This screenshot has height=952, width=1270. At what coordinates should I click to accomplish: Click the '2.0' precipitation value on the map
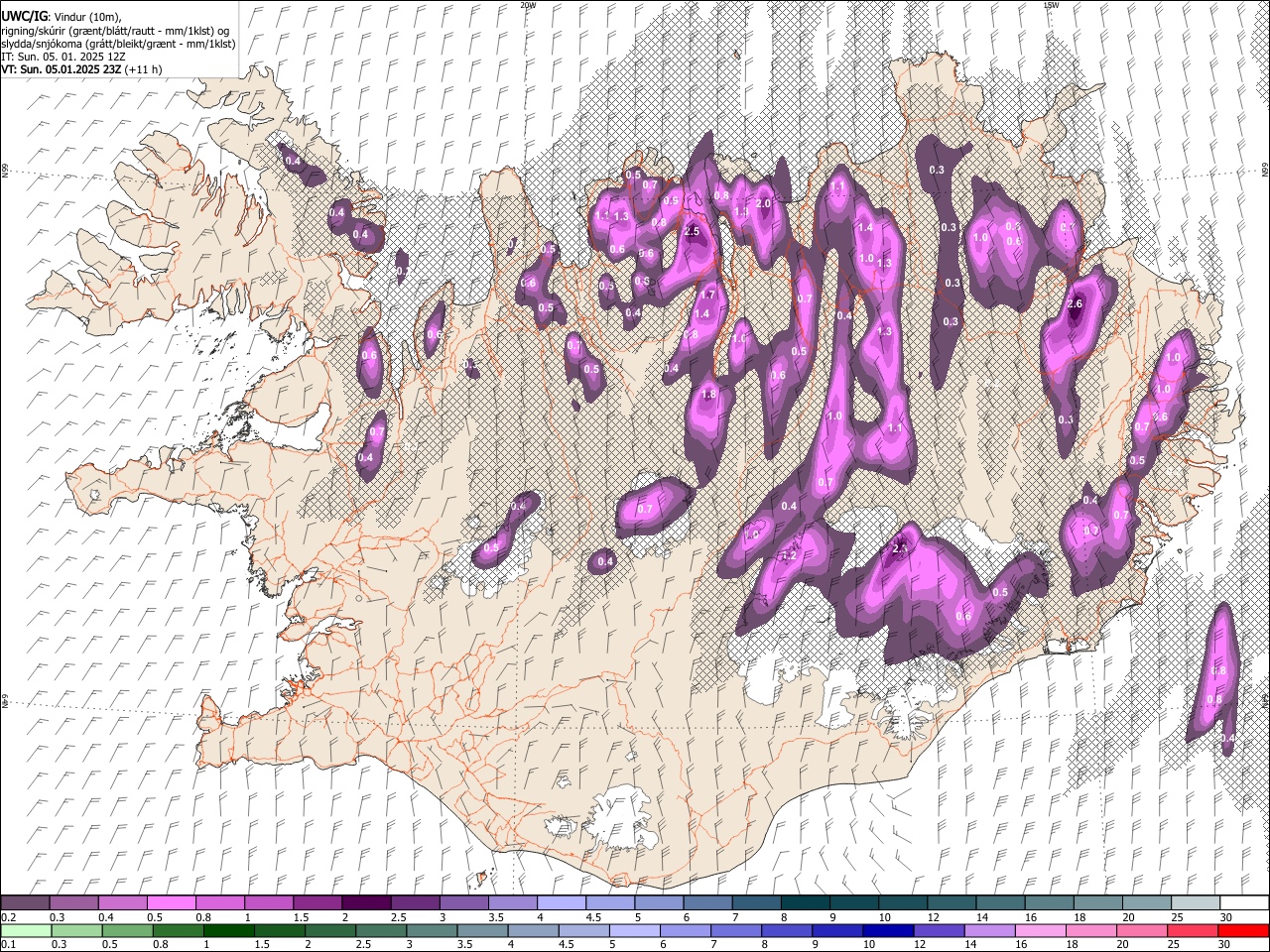click(763, 203)
